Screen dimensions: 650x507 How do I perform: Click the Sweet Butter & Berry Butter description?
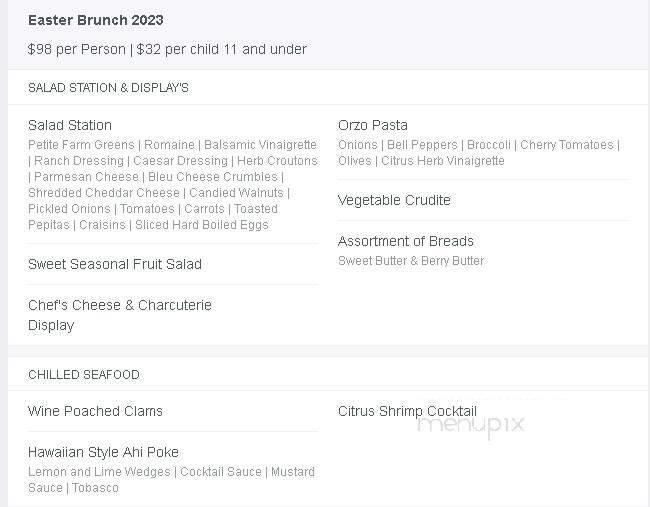tap(411, 261)
